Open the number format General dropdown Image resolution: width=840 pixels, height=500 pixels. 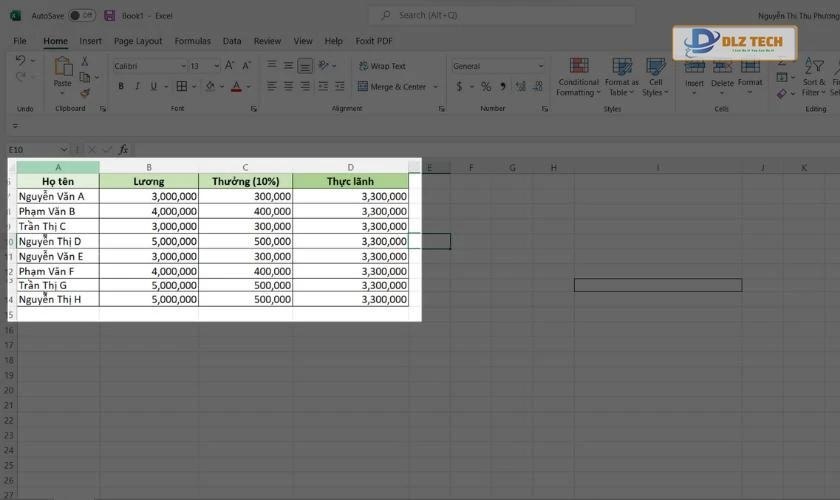click(x=541, y=66)
